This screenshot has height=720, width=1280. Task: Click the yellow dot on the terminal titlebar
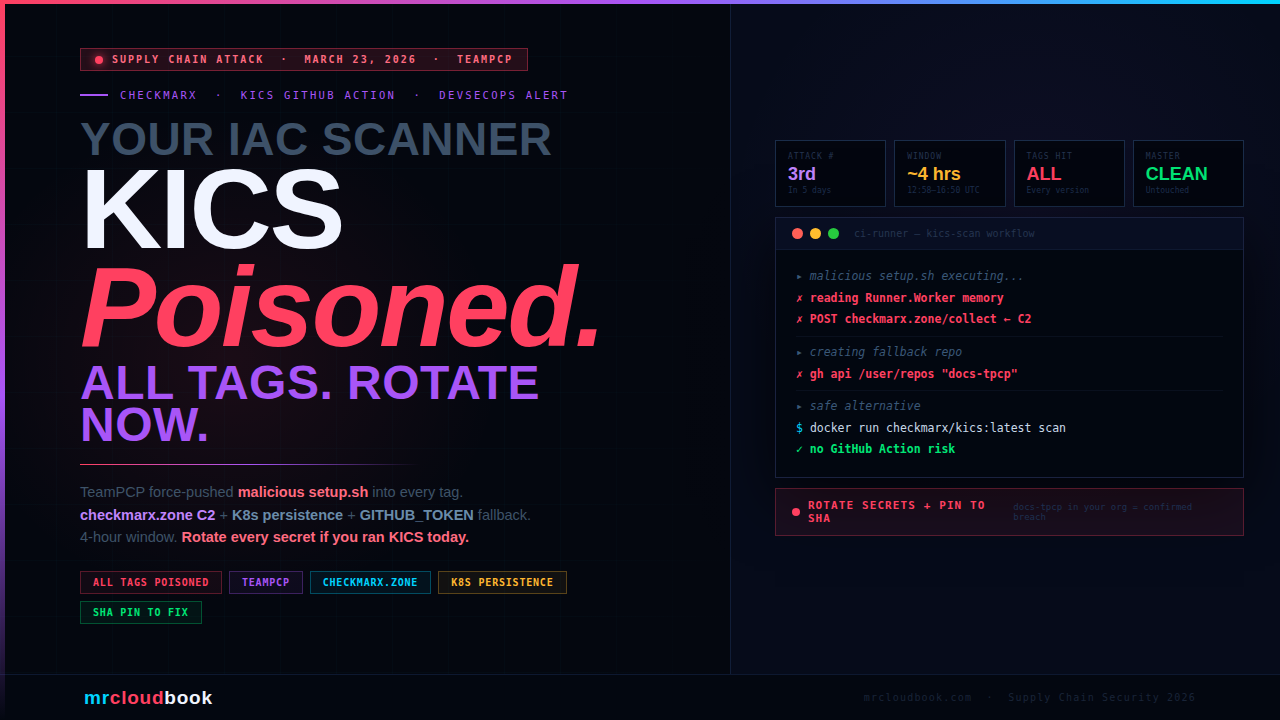815,233
